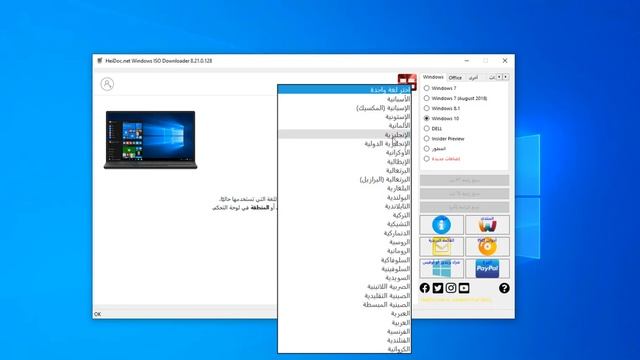Choose الإيطالية from the language list

click(x=344, y=161)
